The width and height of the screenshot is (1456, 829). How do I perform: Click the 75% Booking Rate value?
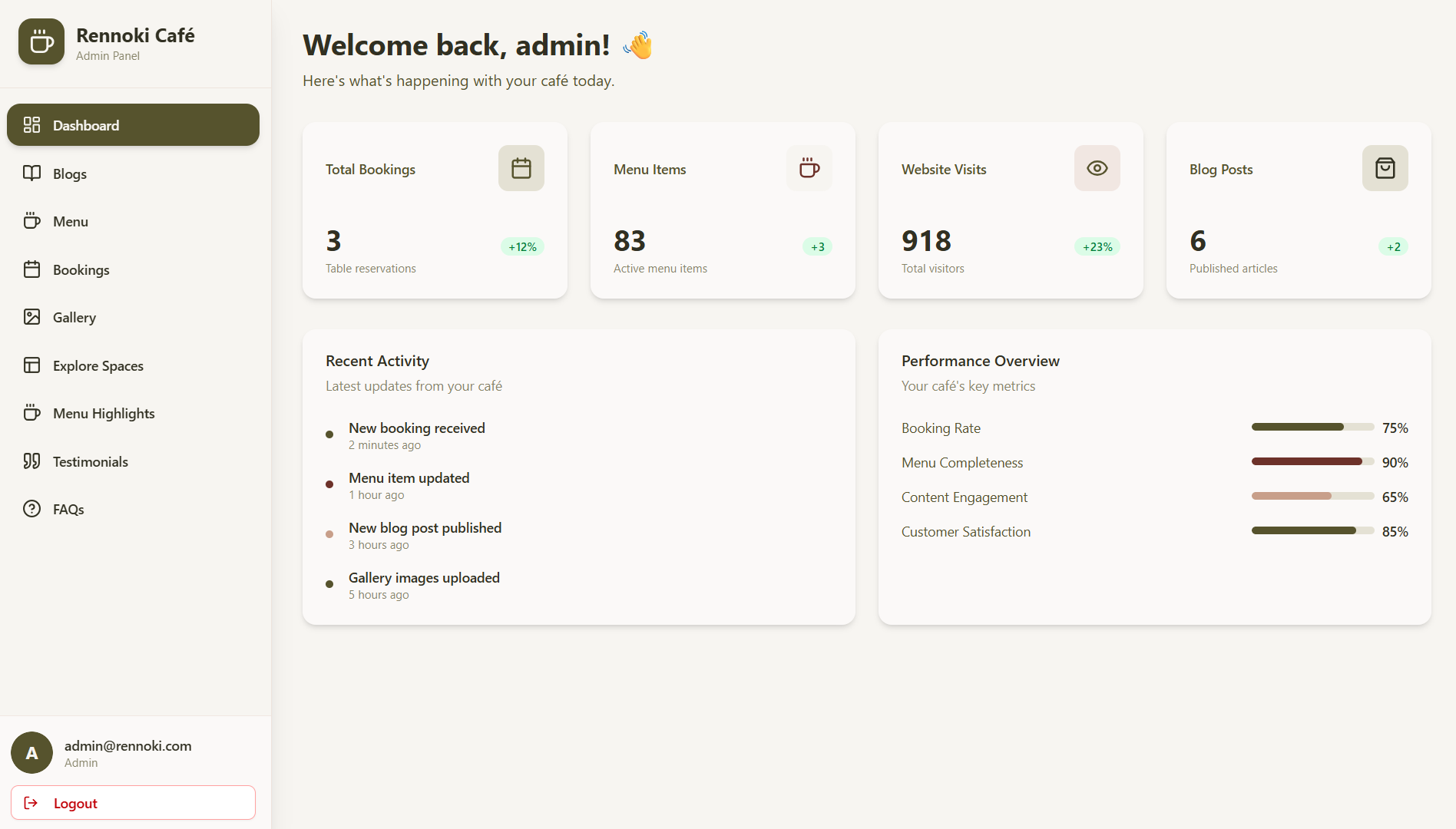pyautogui.click(x=1395, y=428)
